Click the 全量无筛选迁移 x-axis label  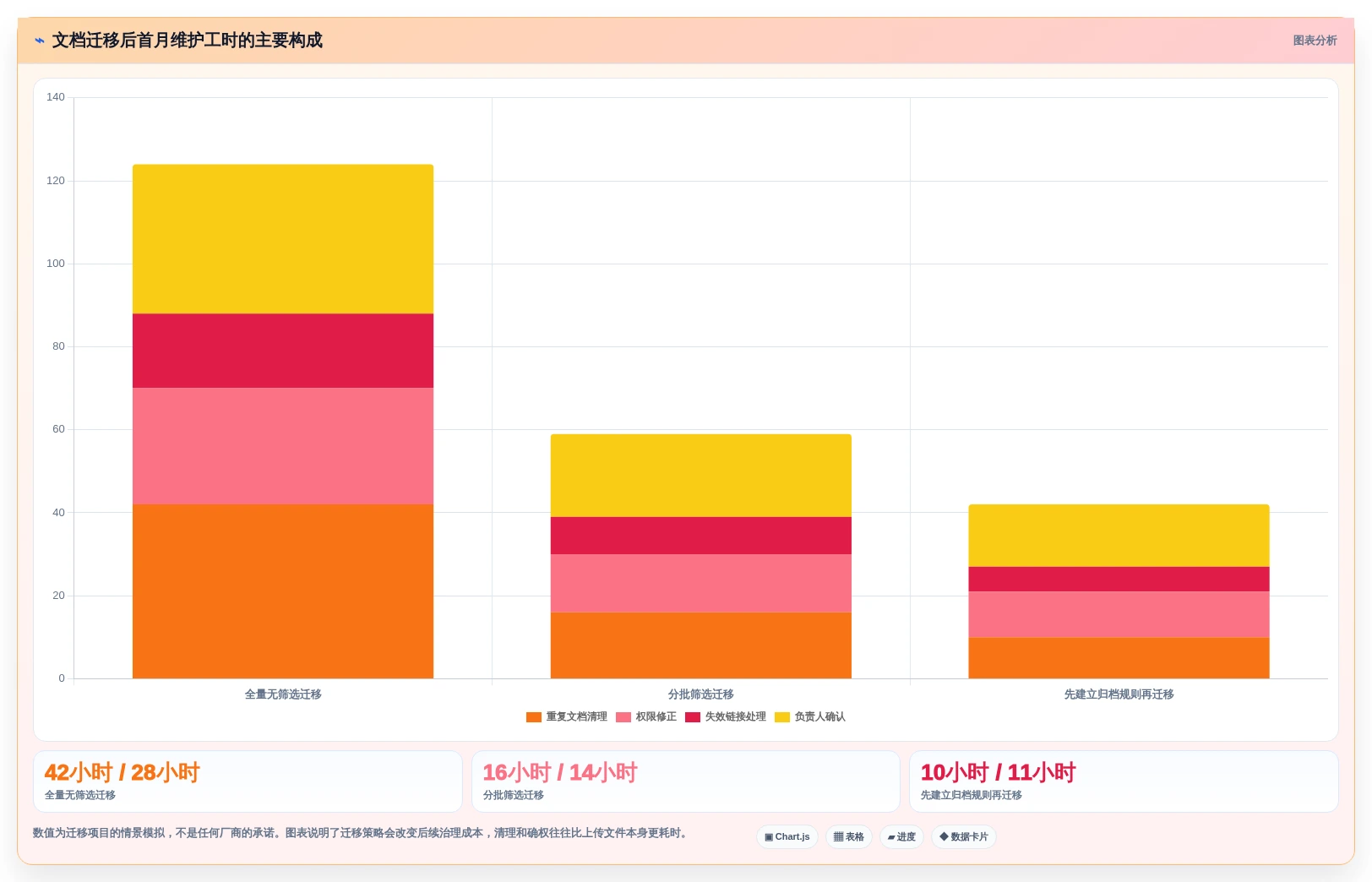click(283, 694)
